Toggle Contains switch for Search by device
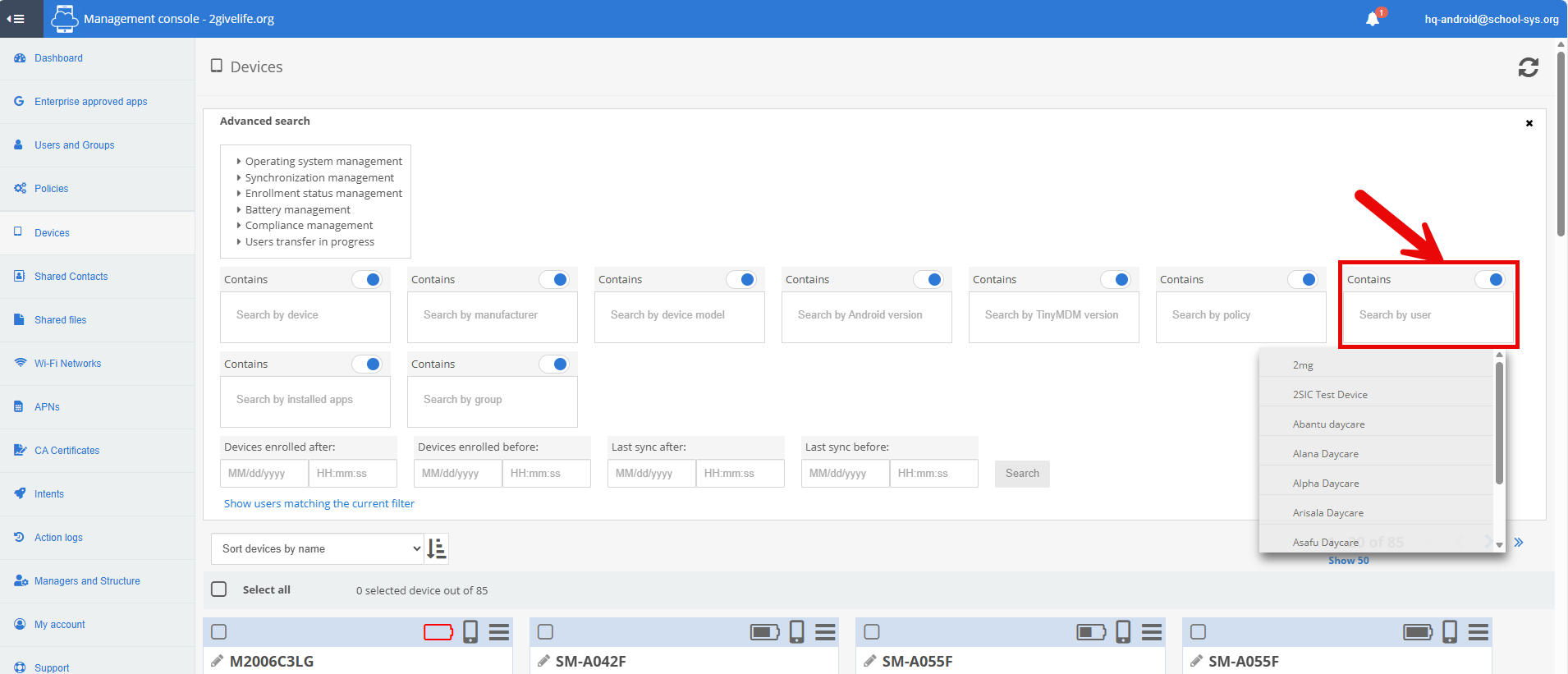1568x674 pixels. coord(368,280)
